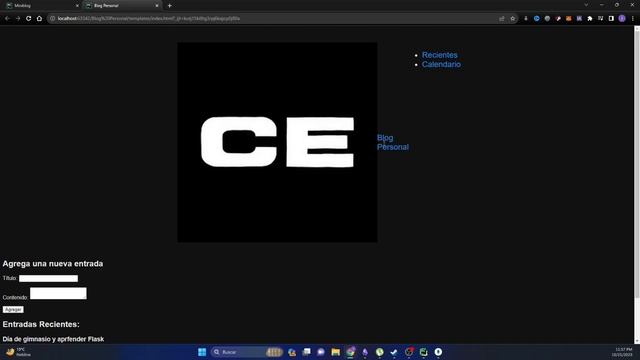Toggle the browser side panel
Screen dimensions: 640x360
pyautogui.click(x=611, y=18)
